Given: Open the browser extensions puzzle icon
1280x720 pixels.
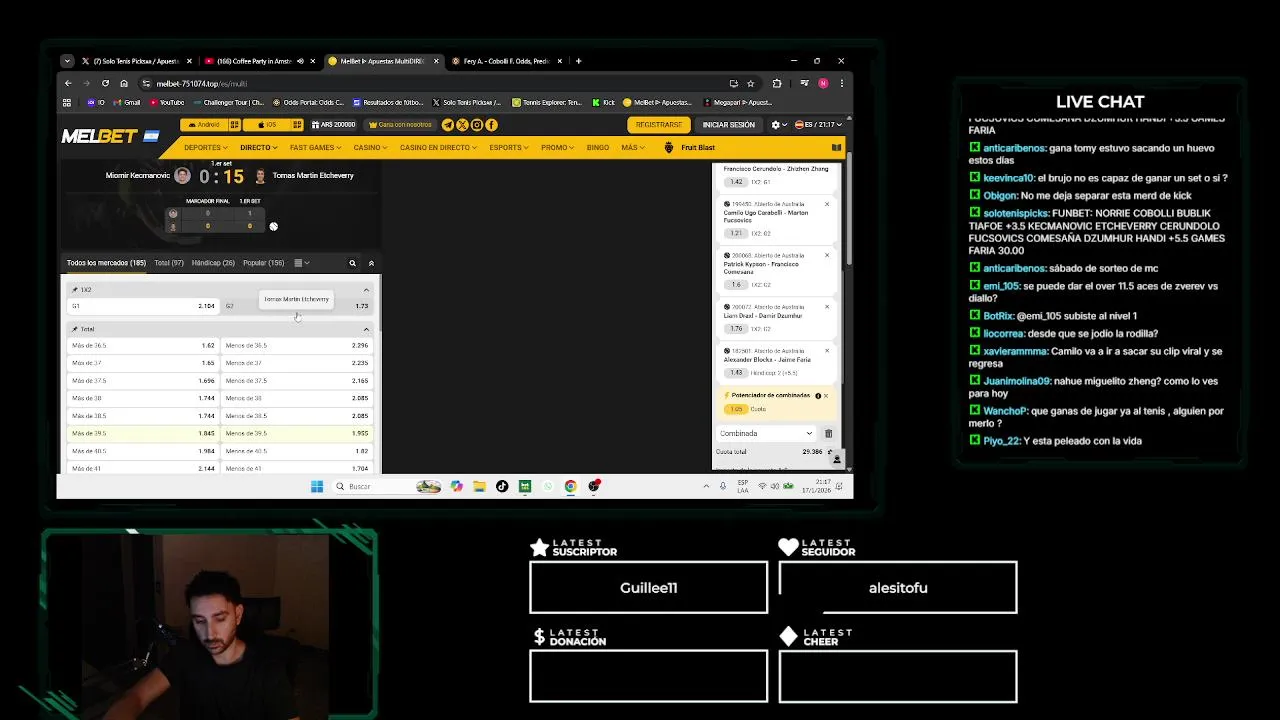Looking at the screenshot, I should pyautogui.click(x=777, y=83).
